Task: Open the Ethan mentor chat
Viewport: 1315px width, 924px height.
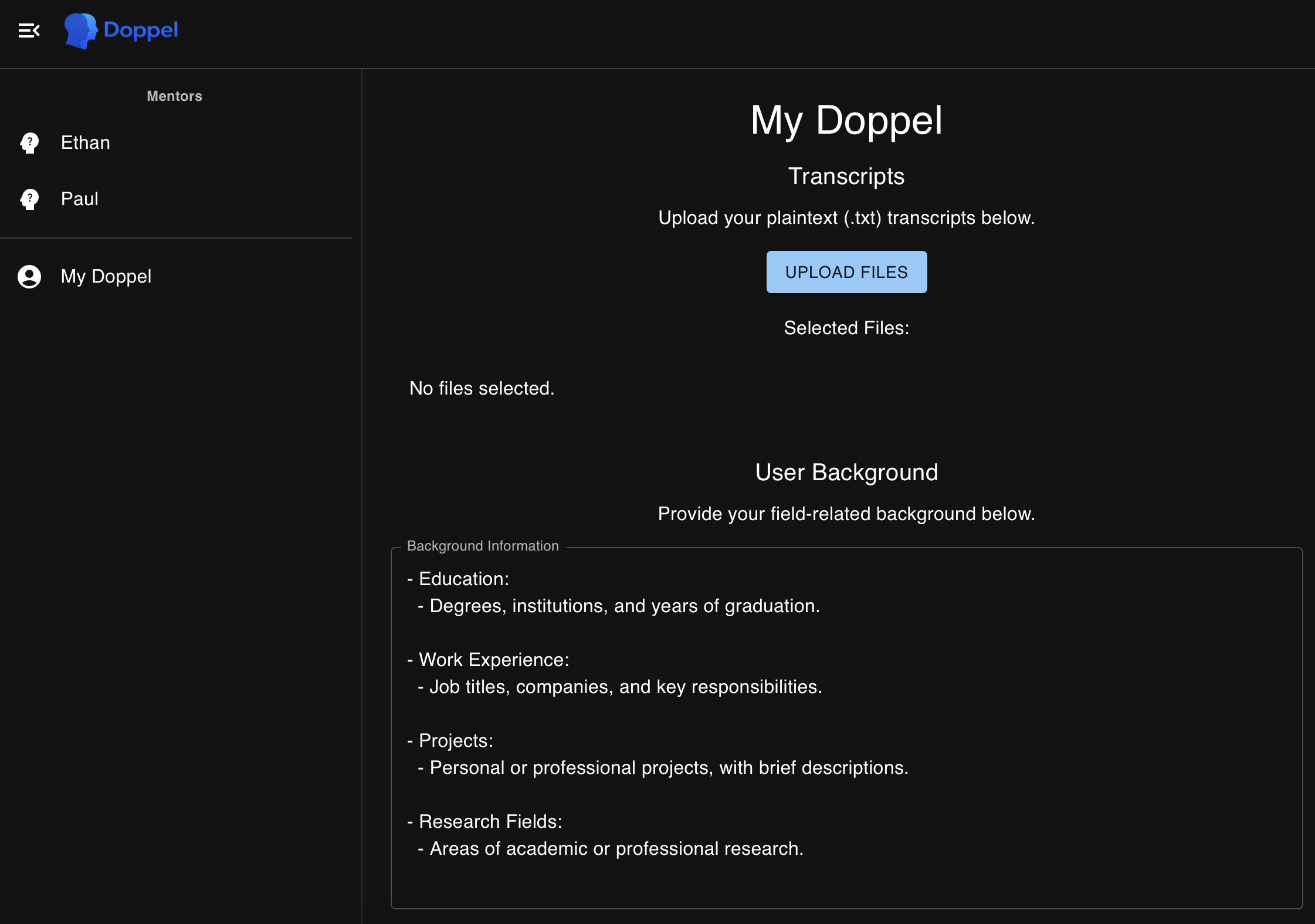Action: coord(86,142)
